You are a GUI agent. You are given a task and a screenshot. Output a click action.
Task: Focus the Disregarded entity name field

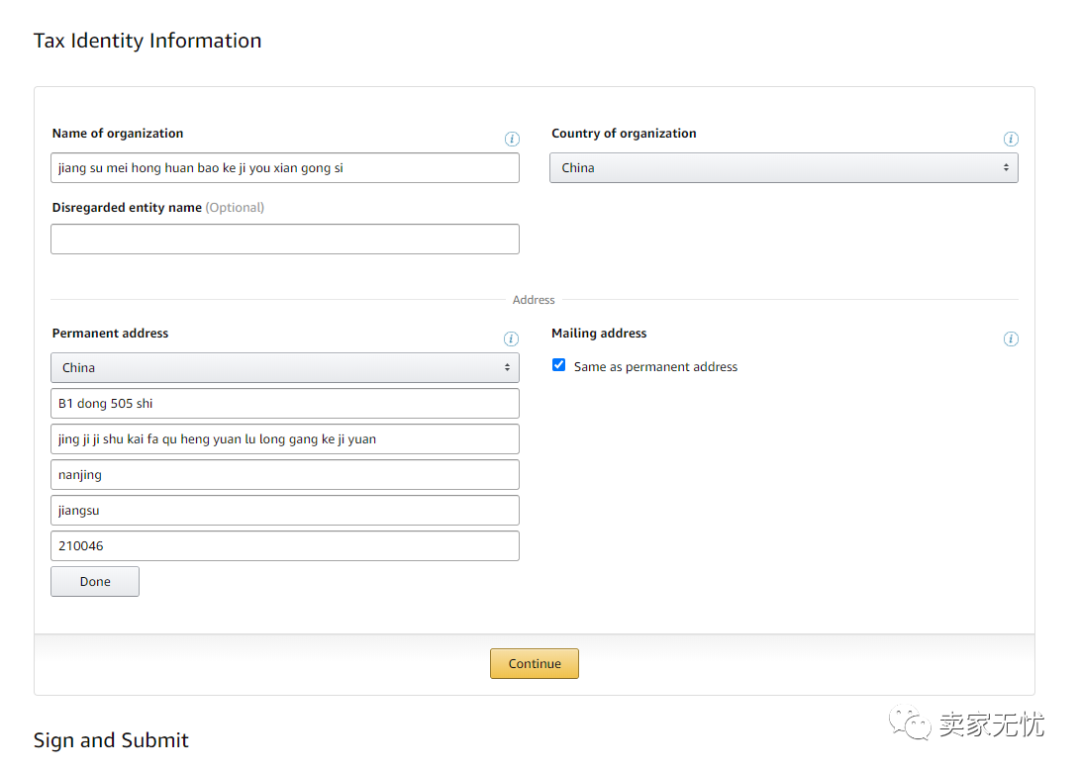pos(285,239)
